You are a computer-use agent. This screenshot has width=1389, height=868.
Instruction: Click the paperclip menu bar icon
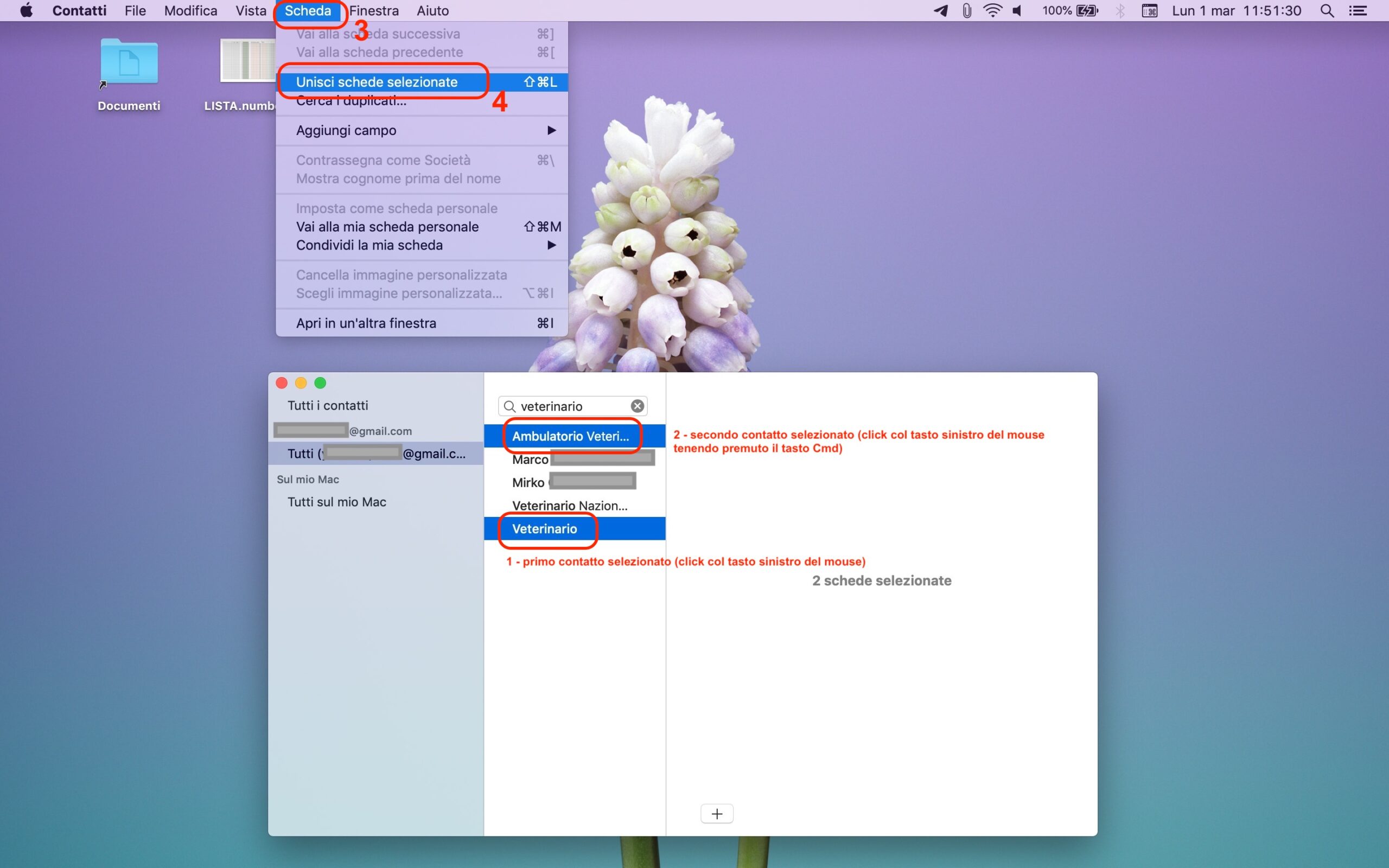pyautogui.click(x=966, y=10)
